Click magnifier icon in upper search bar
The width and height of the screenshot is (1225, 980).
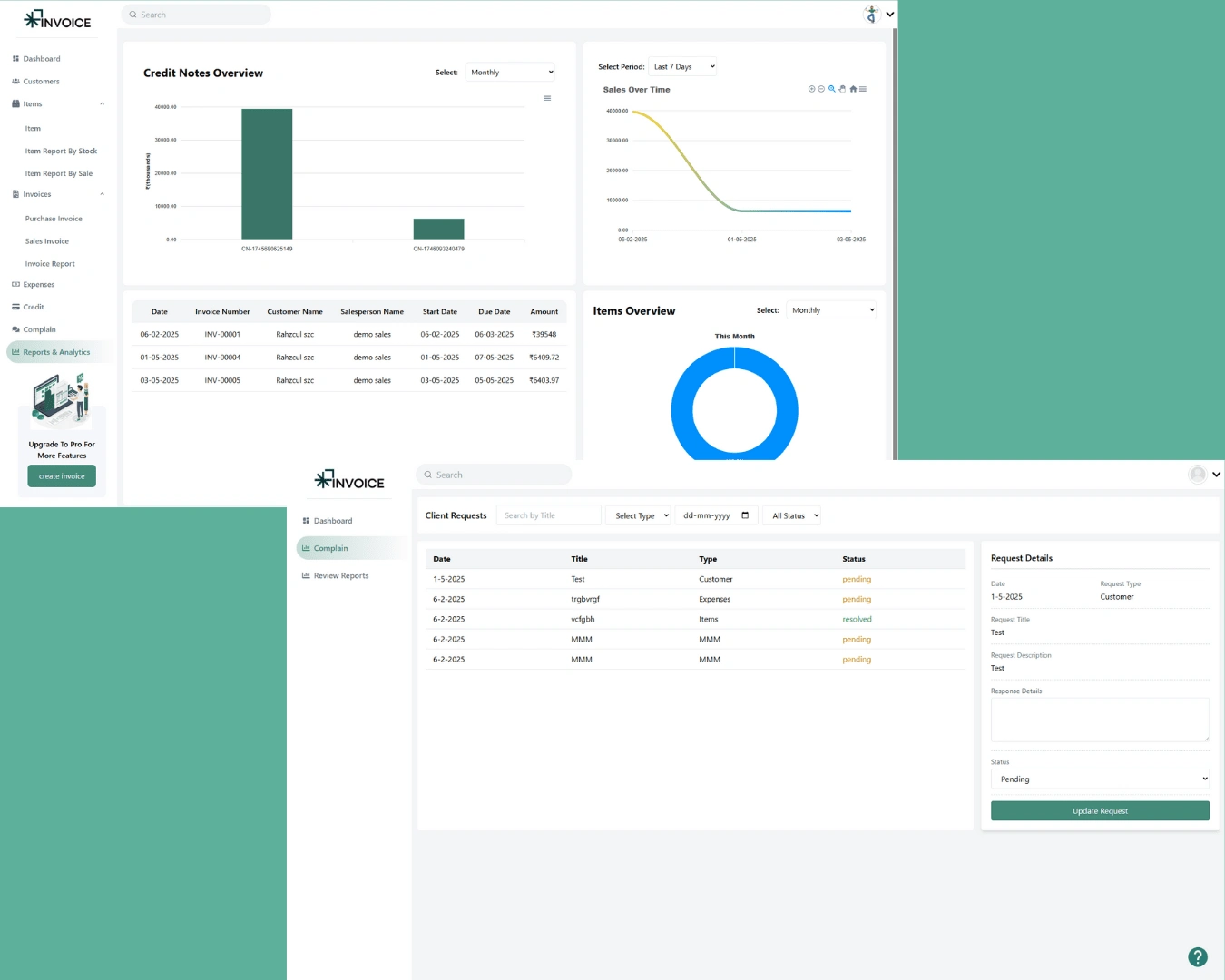(x=132, y=15)
